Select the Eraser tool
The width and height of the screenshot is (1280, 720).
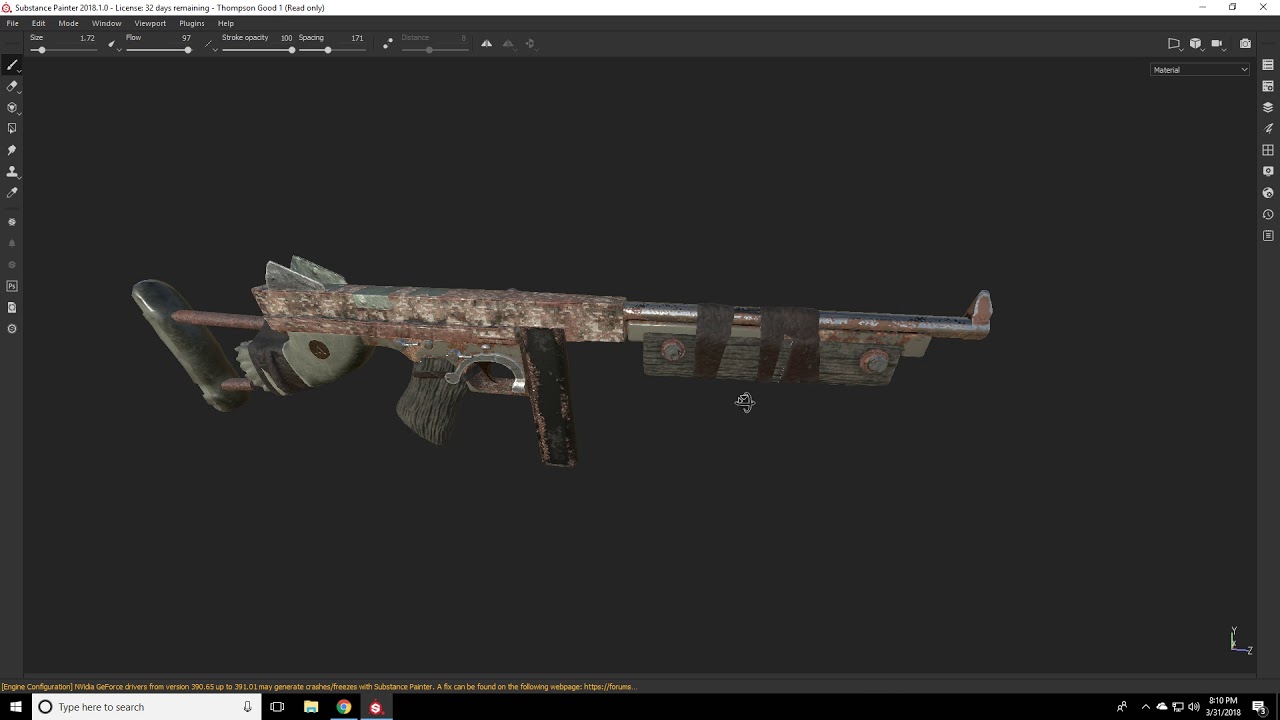point(12,86)
